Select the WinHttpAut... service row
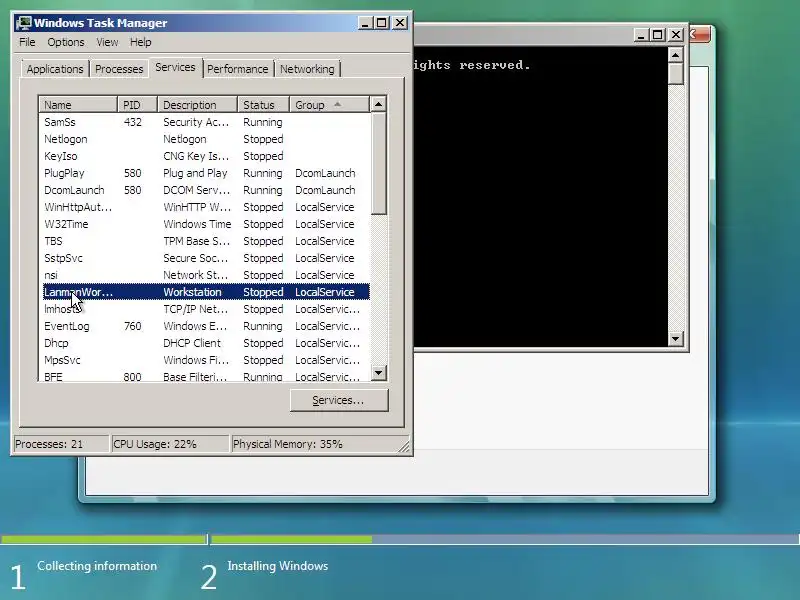Image resolution: width=800 pixels, height=600 pixels. 206,207
